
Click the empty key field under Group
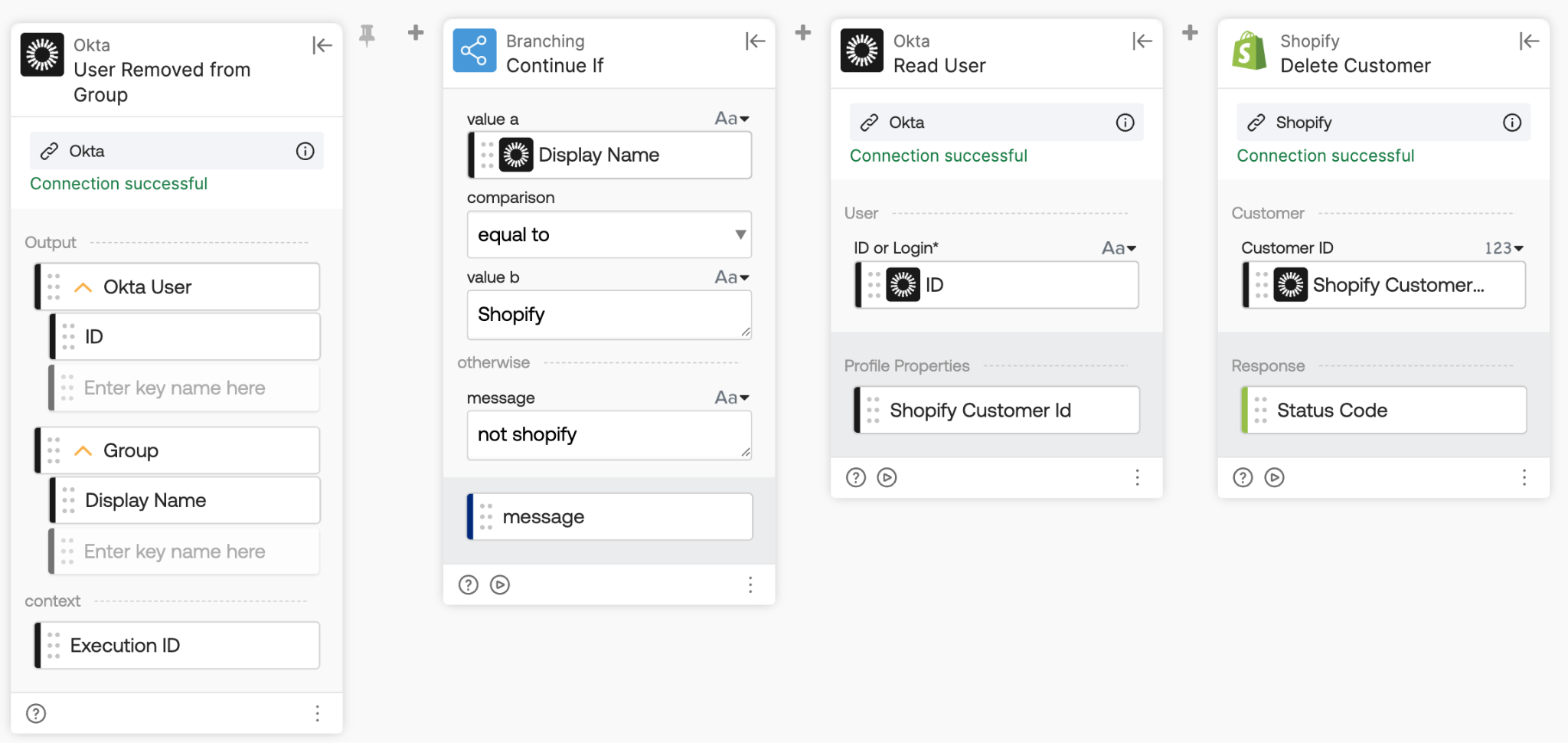(185, 552)
